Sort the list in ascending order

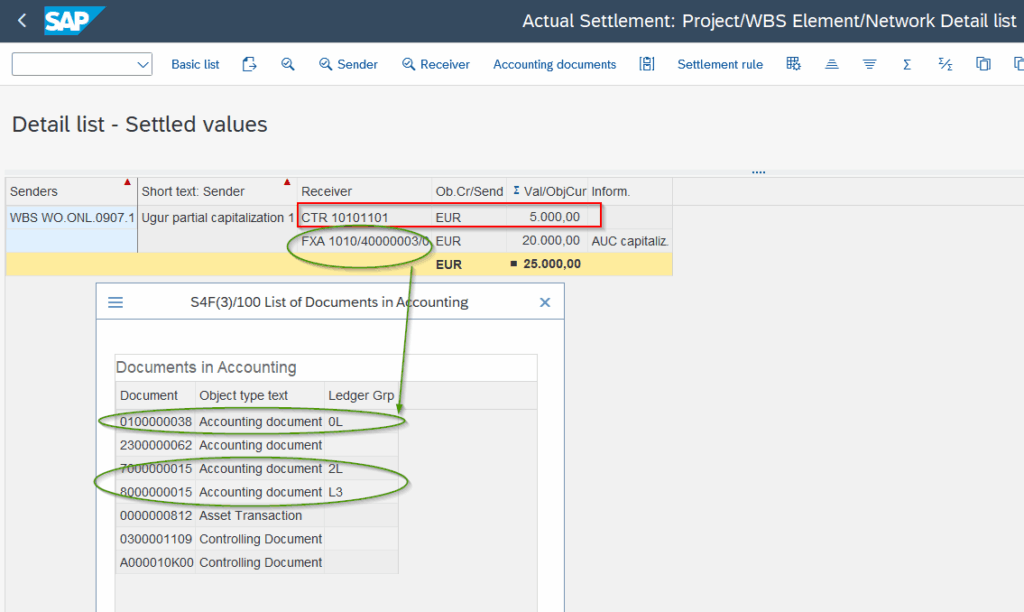[832, 64]
